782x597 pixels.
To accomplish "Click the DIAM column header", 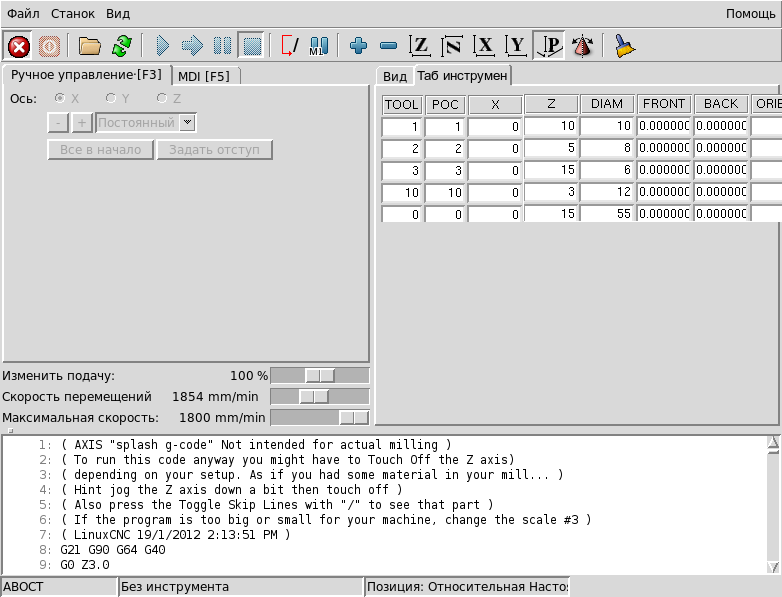I will coord(607,104).
